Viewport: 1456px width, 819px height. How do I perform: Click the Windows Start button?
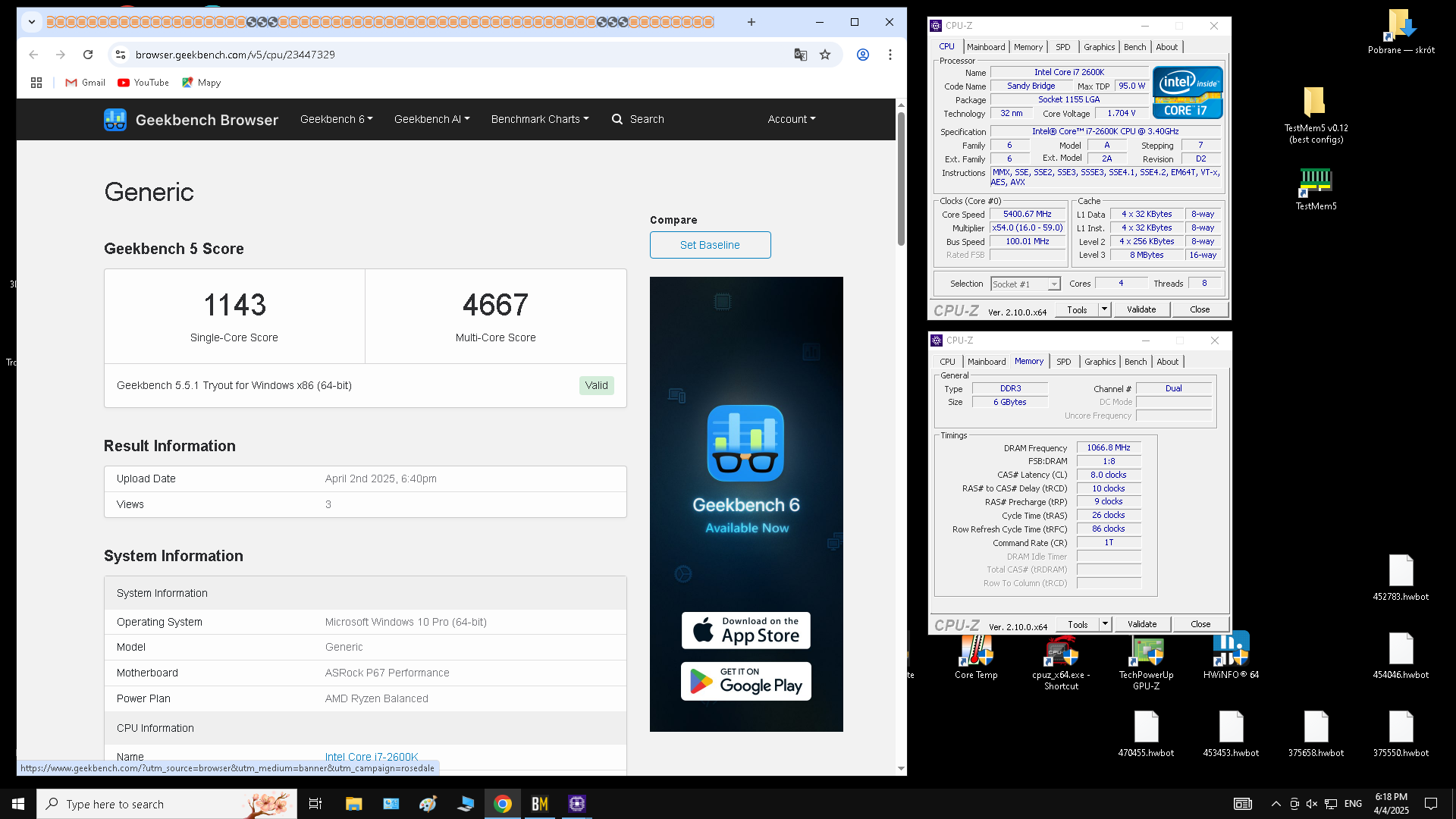click(x=18, y=804)
